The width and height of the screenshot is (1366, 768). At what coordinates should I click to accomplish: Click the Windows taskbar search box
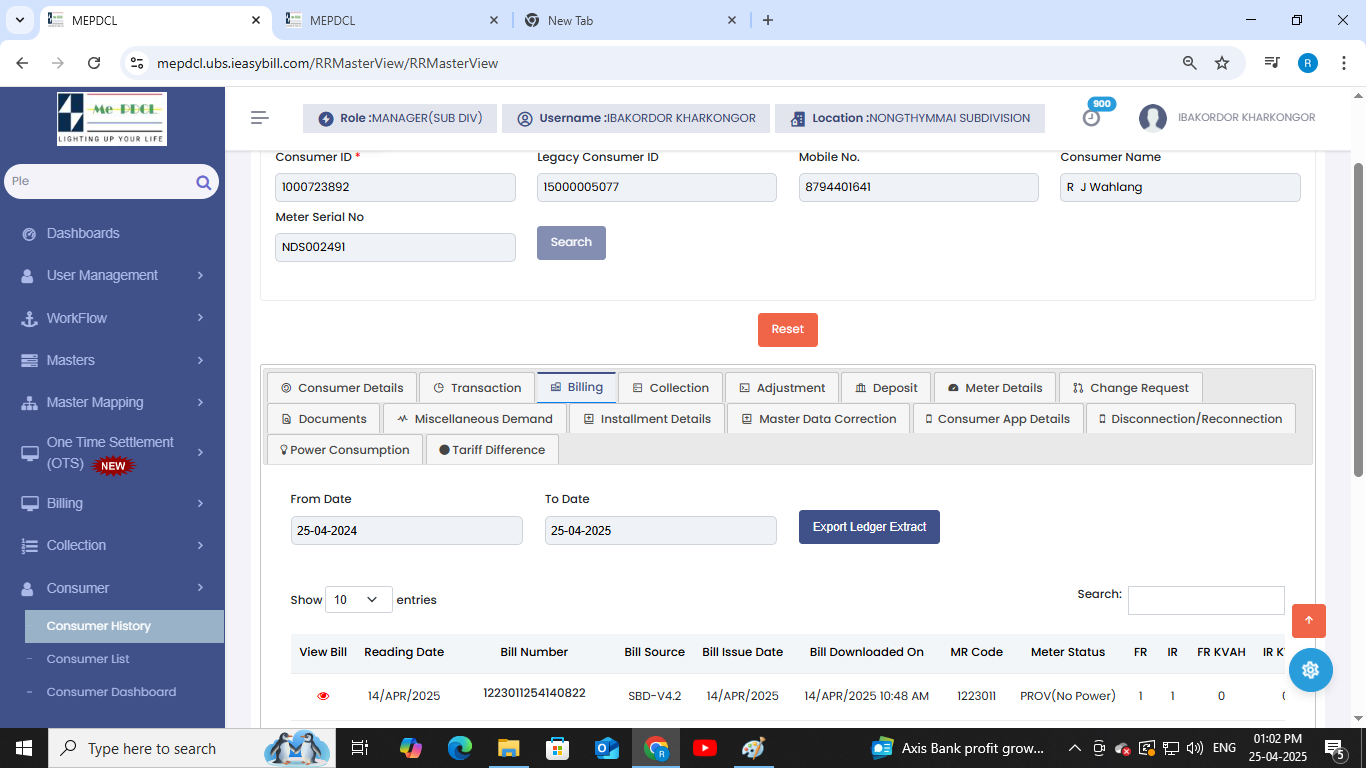[x=190, y=748]
